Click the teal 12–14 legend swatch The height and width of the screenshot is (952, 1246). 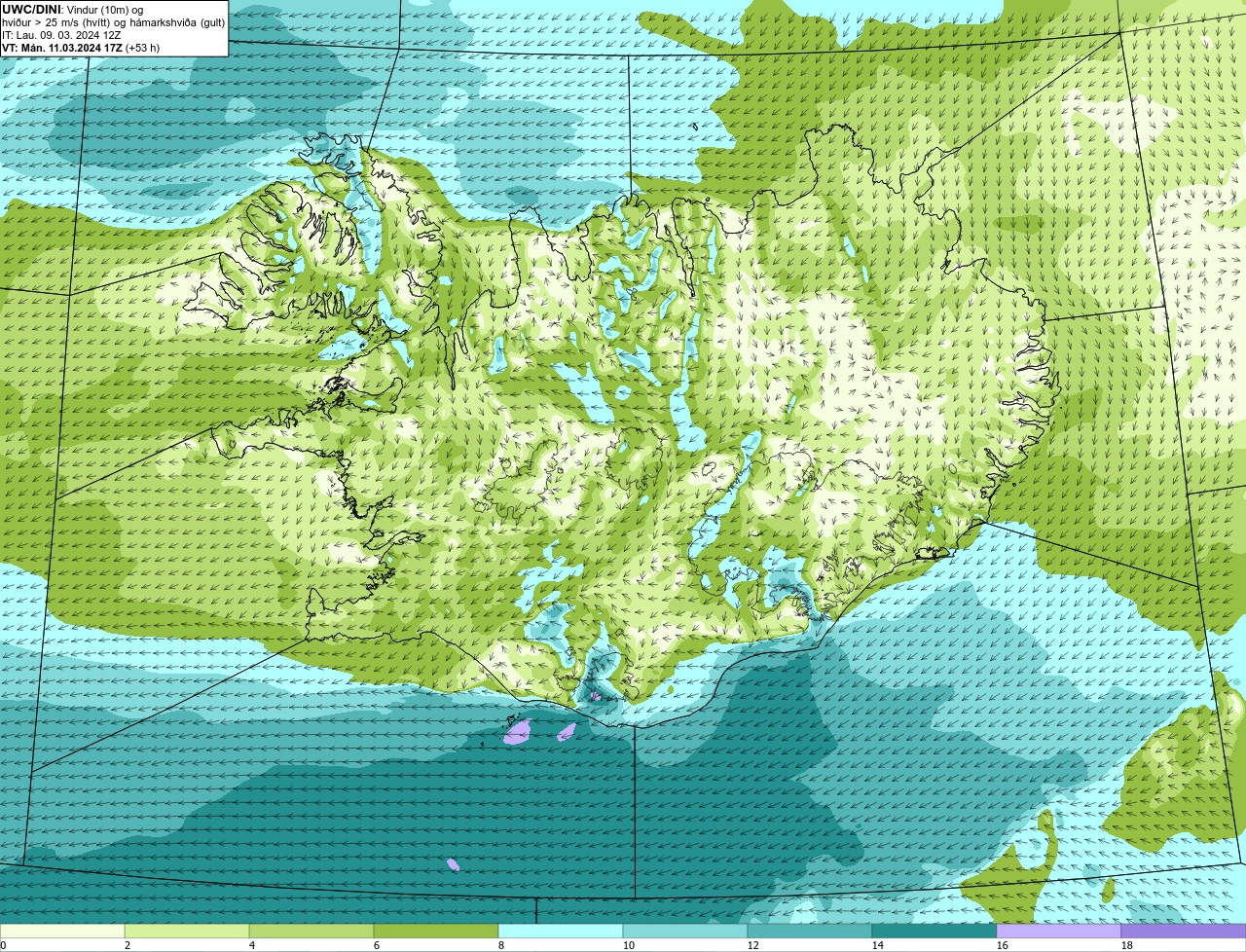coord(810,932)
